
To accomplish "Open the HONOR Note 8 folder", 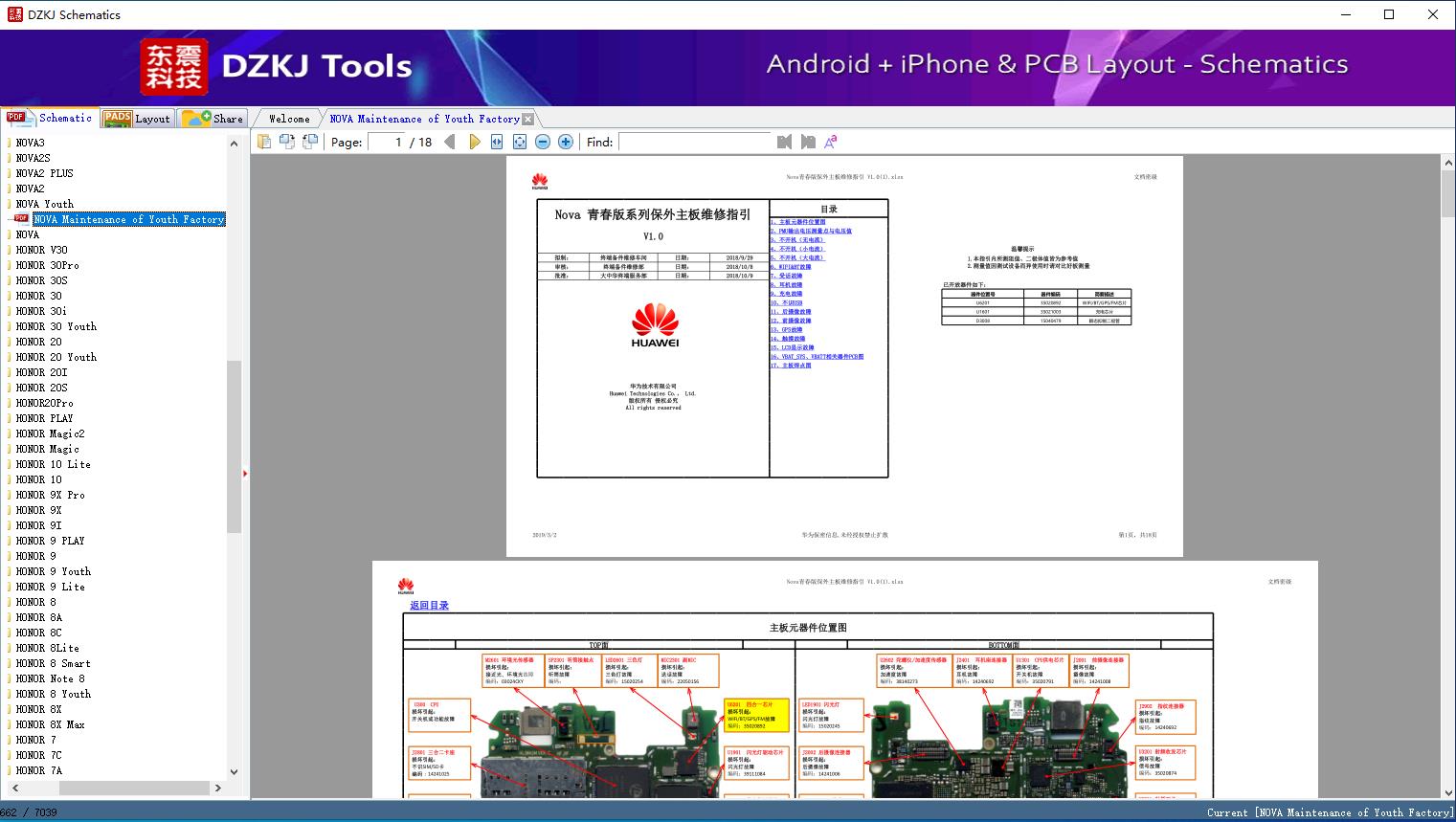I will [50, 678].
